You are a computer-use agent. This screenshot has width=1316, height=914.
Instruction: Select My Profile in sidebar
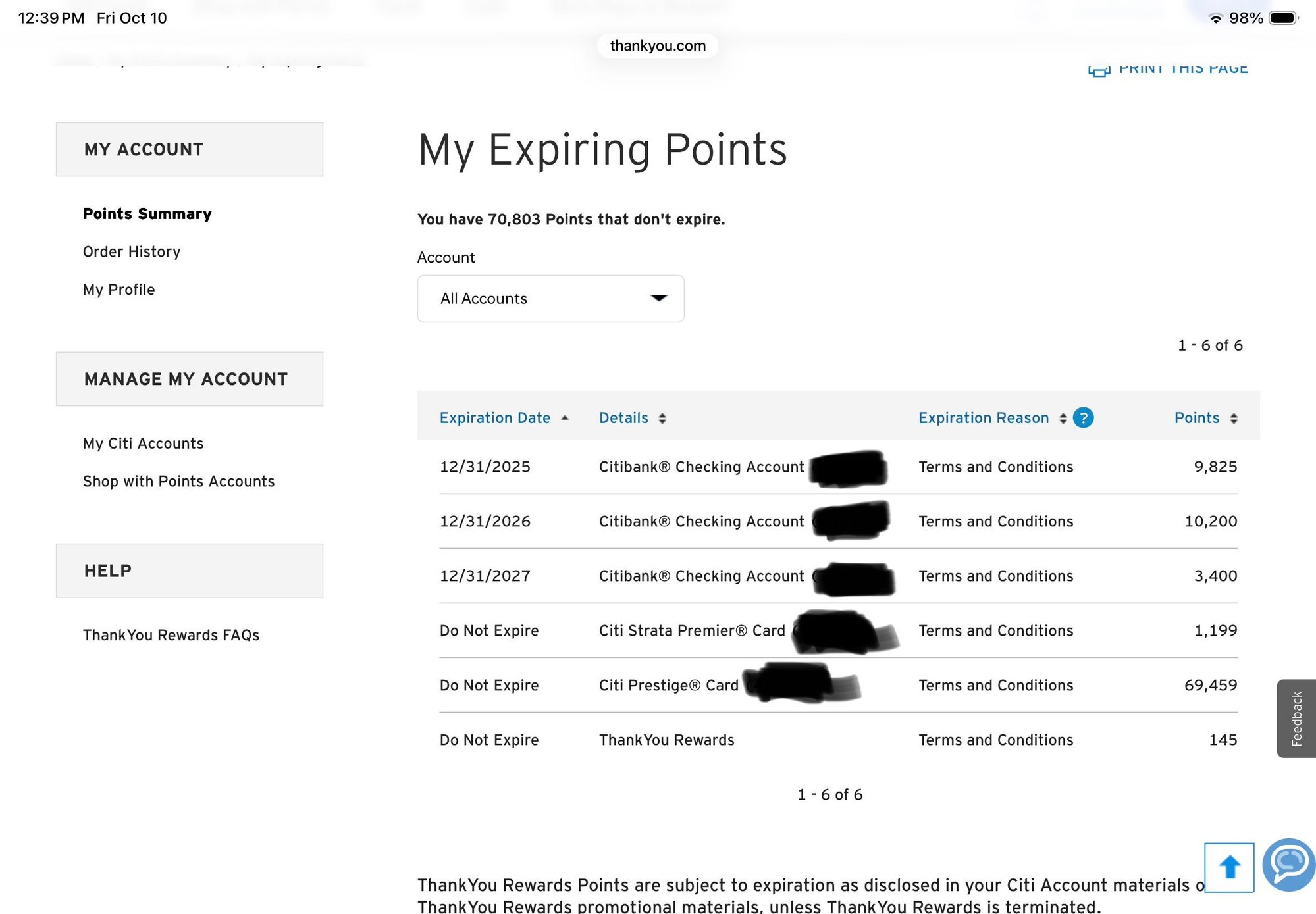119,290
